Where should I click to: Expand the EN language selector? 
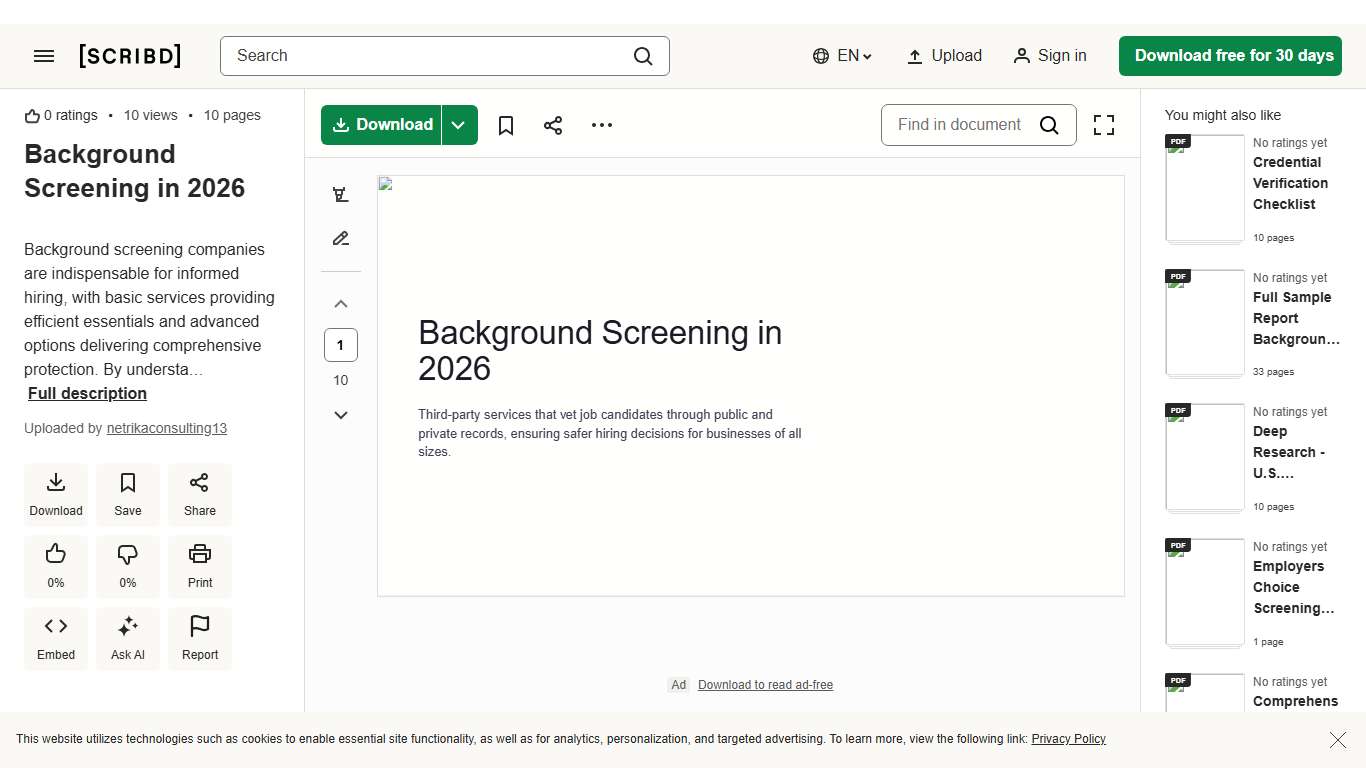click(x=842, y=56)
